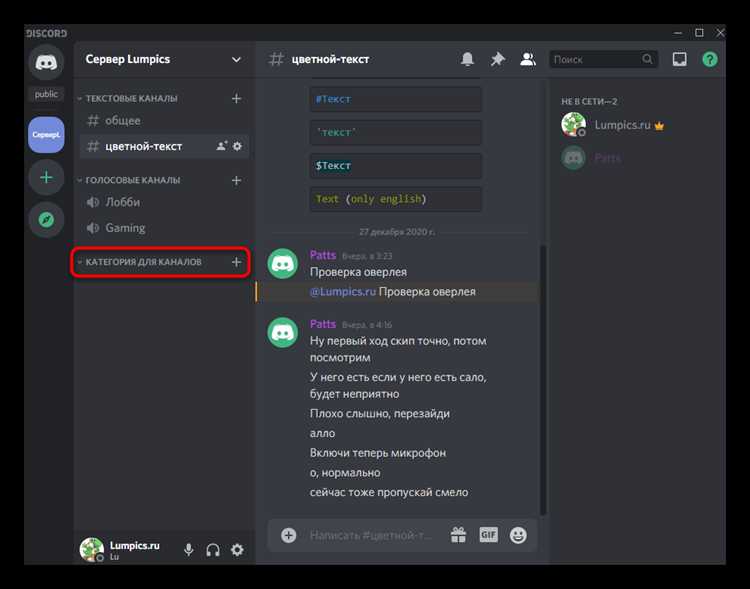The image size is (750, 589).
Task: Click the Patts name at 4:16
Action: click(323, 324)
